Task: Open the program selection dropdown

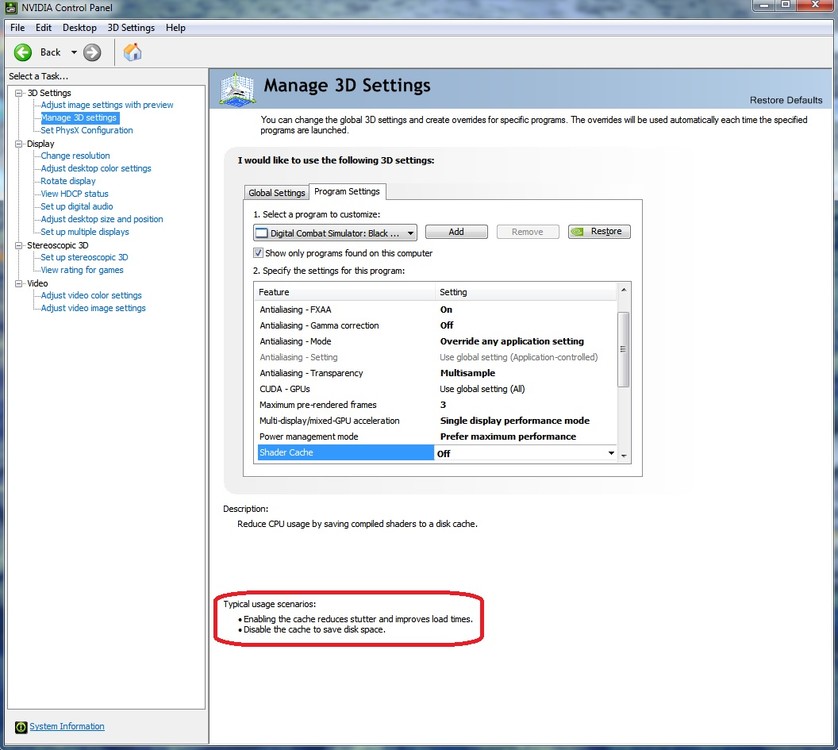Action: (335, 233)
